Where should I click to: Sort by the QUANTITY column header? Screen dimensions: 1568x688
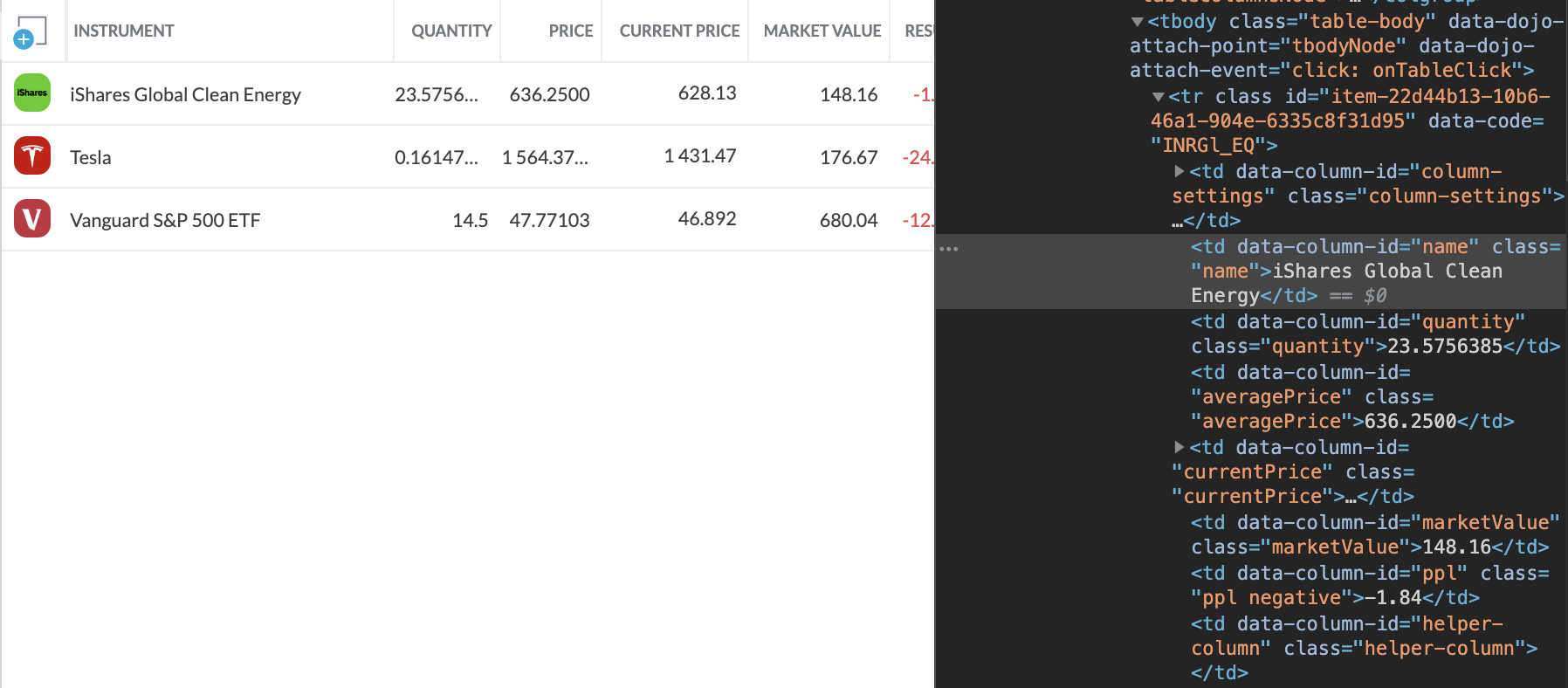[x=451, y=31]
